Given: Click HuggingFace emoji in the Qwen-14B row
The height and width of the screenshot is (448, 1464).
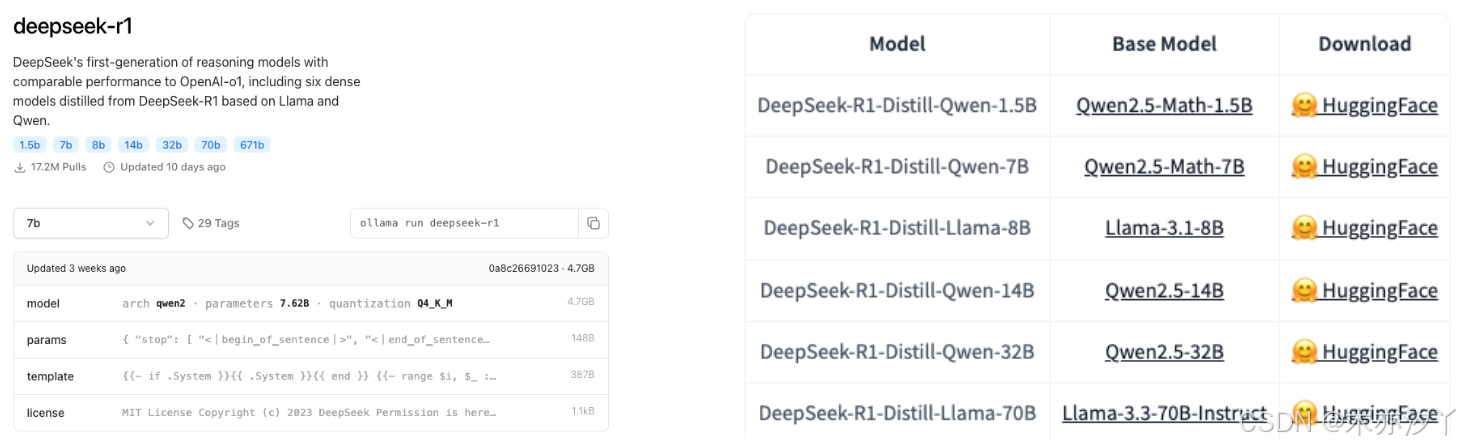Looking at the screenshot, I should tap(1304, 290).
